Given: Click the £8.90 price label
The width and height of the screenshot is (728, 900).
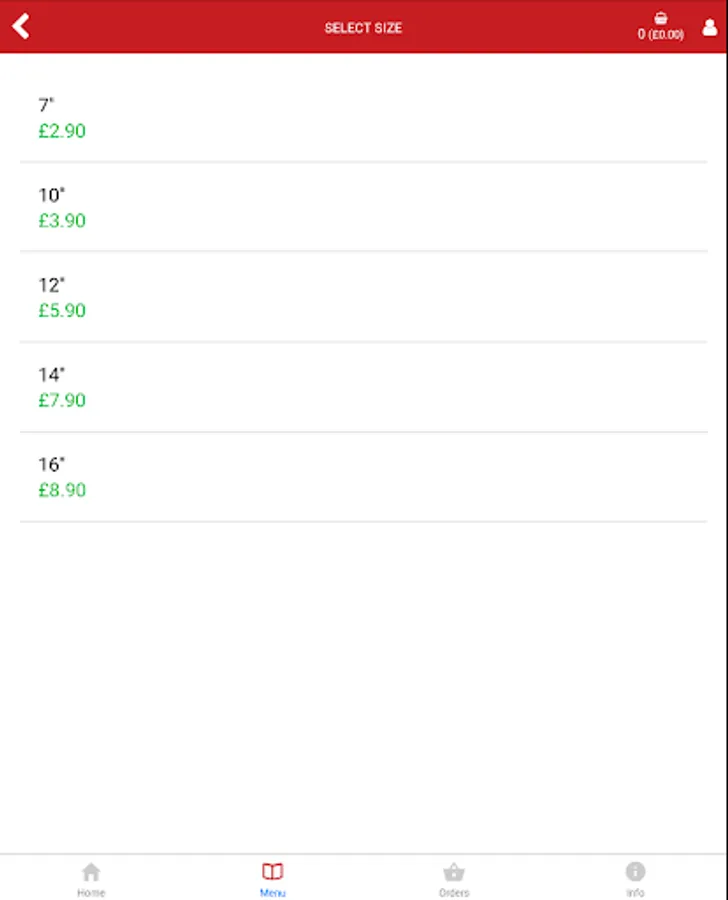Looking at the screenshot, I should pyautogui.click(x=62, y=490).
